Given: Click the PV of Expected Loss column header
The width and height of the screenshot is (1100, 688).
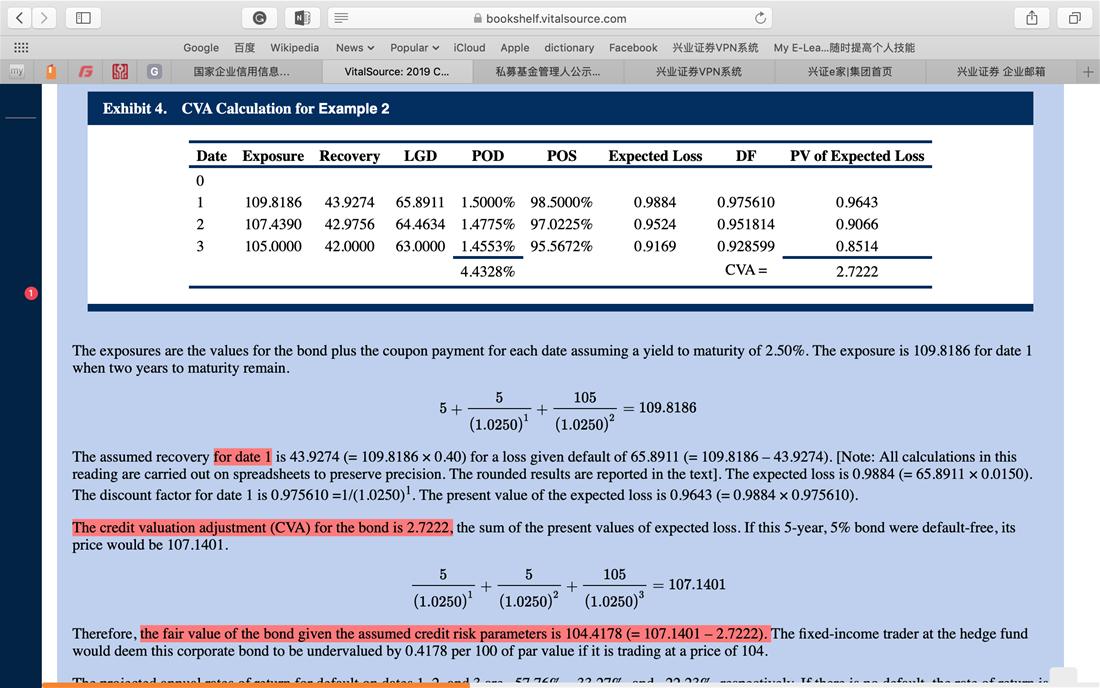Looking at the screenshot, I should coord(857,156).
